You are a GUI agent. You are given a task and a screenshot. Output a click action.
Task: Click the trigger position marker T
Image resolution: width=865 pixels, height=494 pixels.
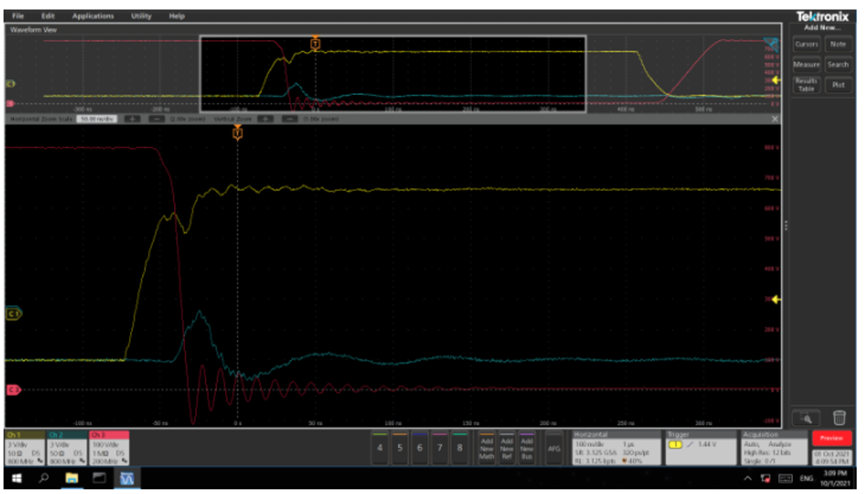click(237, 132)
